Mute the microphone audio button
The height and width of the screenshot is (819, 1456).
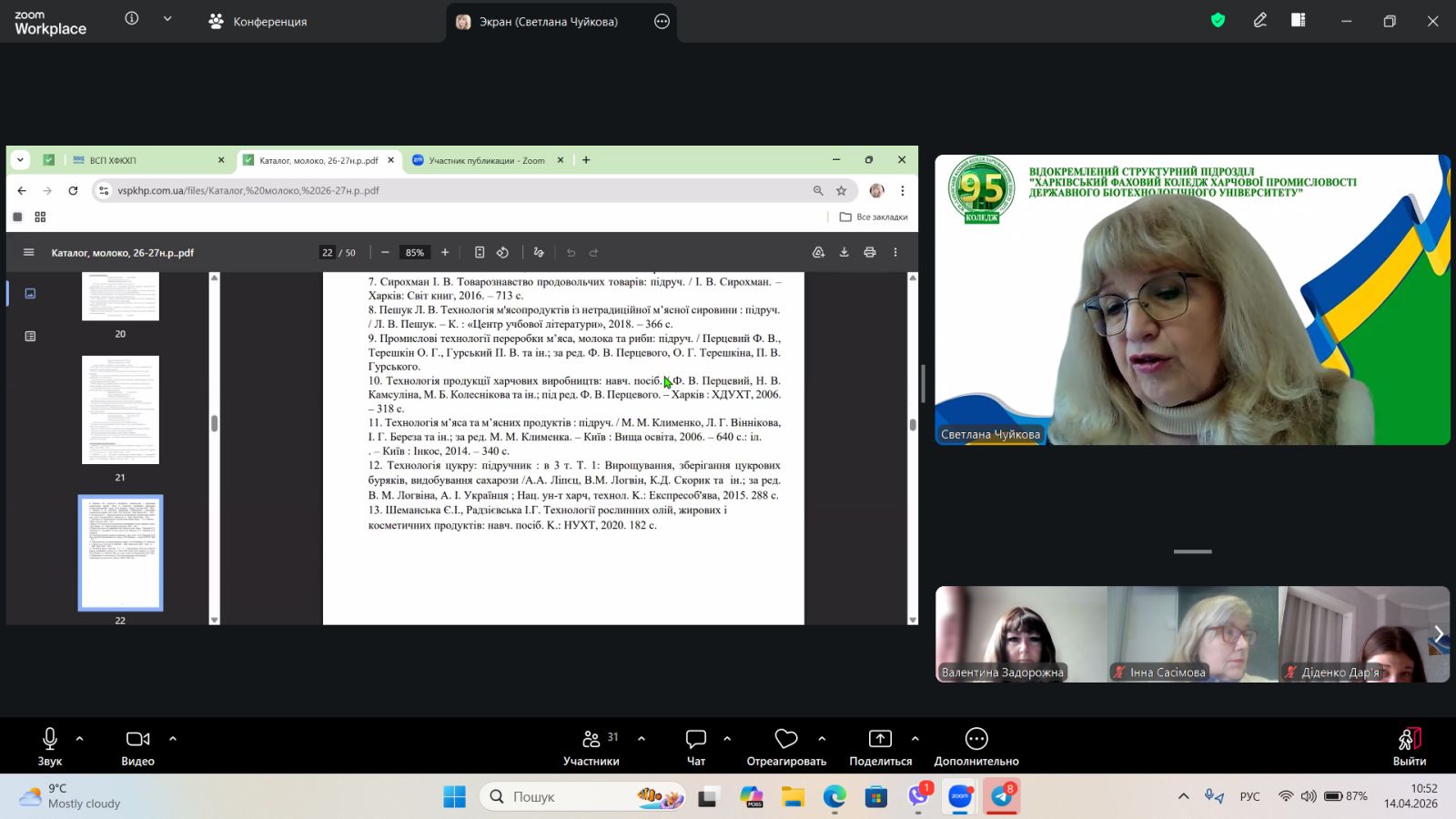(50, 746)
